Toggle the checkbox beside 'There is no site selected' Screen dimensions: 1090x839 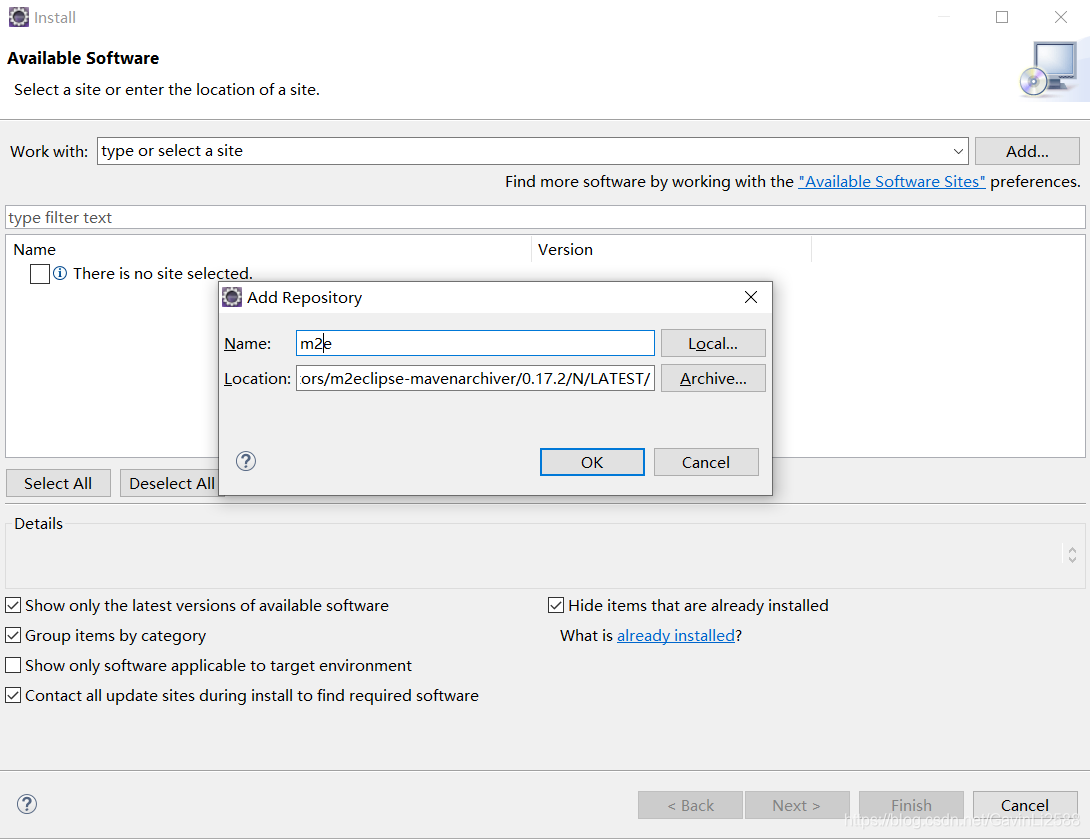(x=39, y=273)
